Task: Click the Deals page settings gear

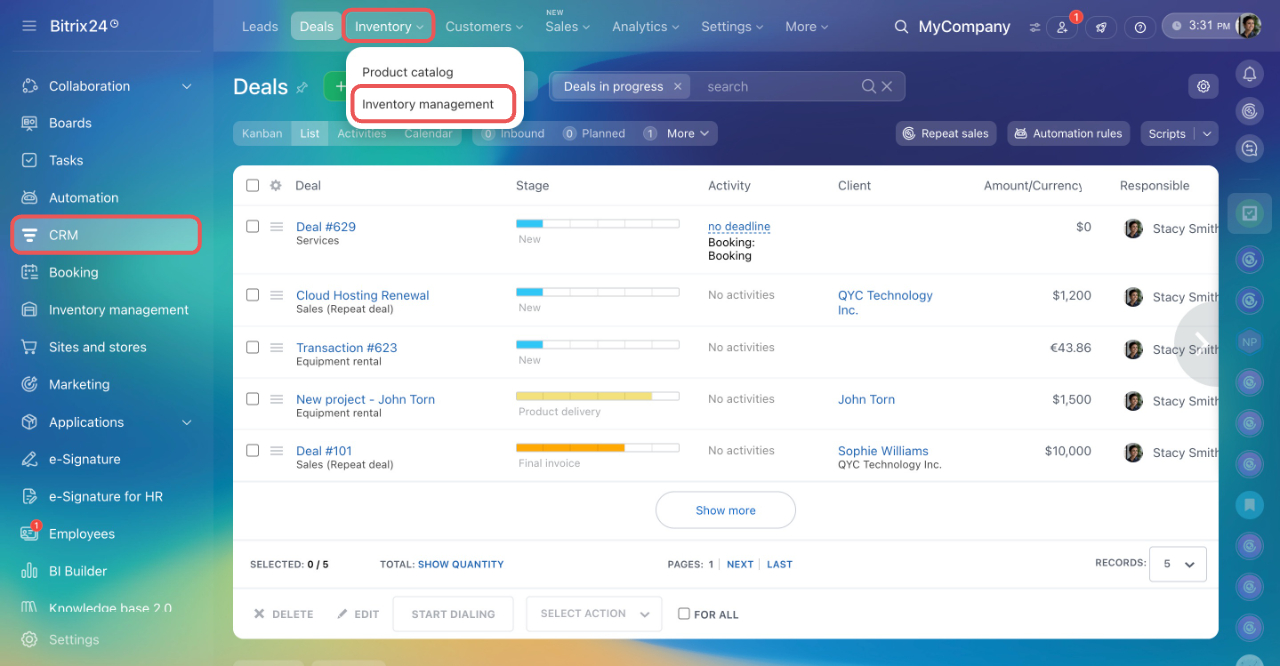Action: pyautogui.click(x=1203, y=87)
